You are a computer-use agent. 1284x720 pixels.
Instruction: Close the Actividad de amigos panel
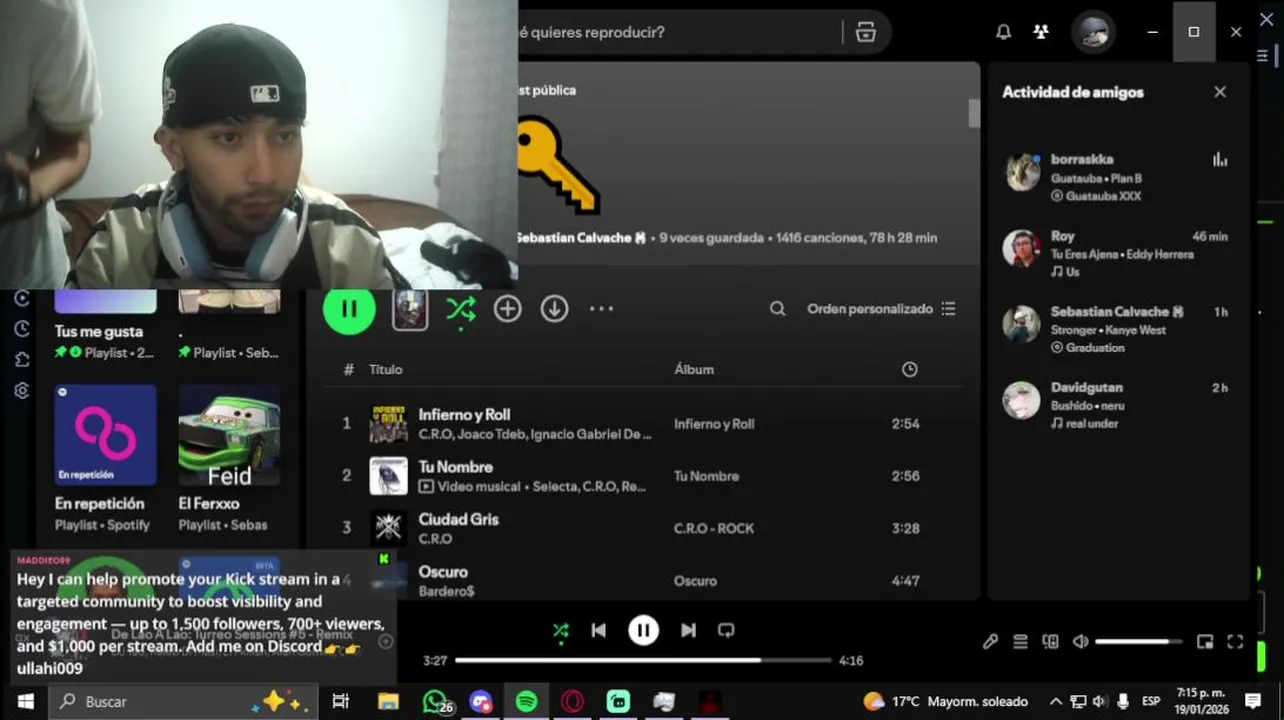tap(1220, 92)
